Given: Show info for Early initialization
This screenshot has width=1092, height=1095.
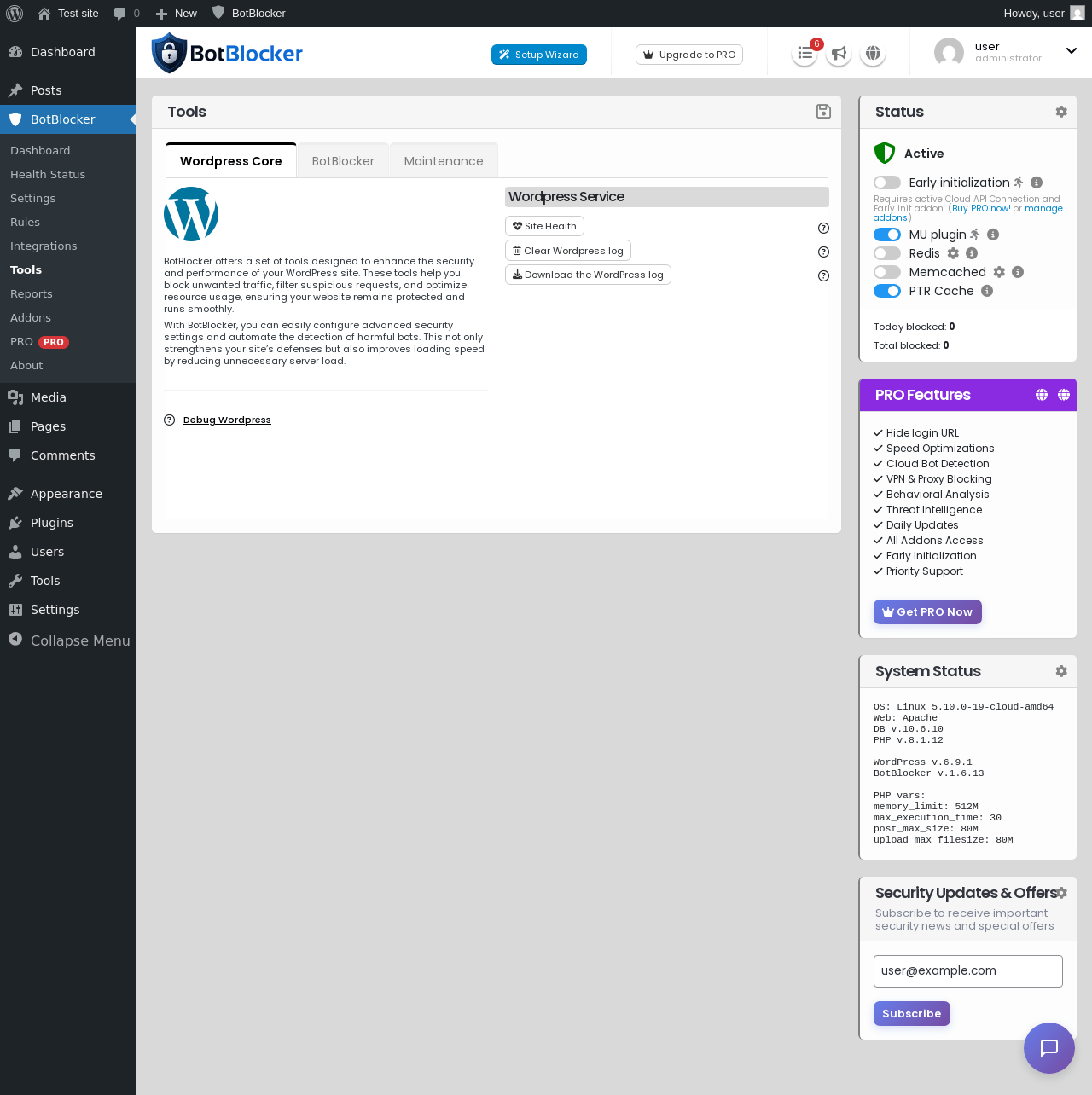Looking at the screenshot, I should [x=1037, y=182].
